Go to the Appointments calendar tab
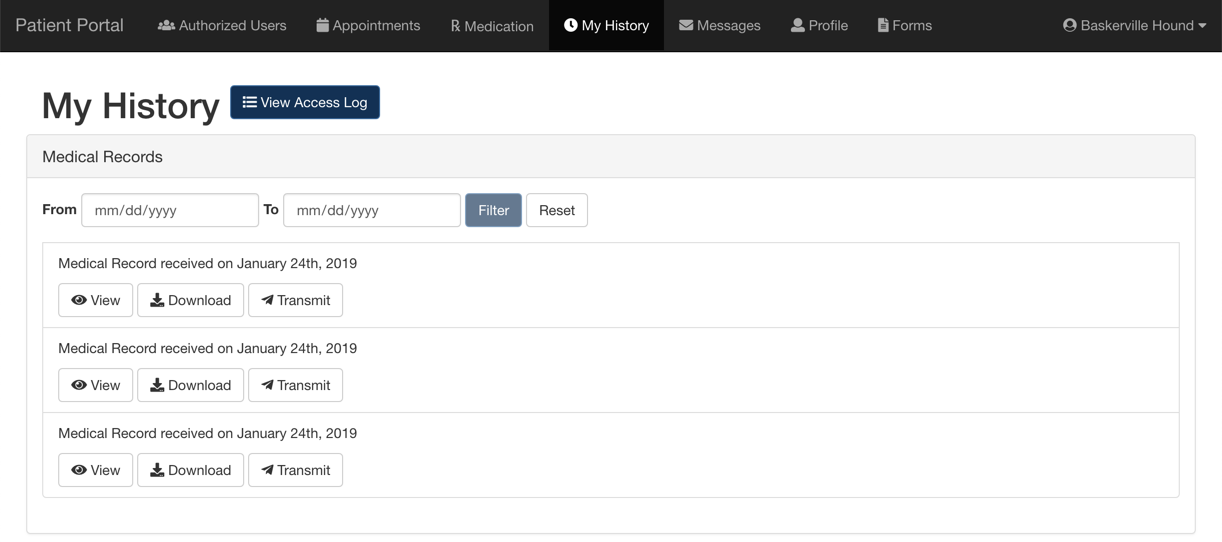This screenshot has width=1222, height=542. click(368, 25)
